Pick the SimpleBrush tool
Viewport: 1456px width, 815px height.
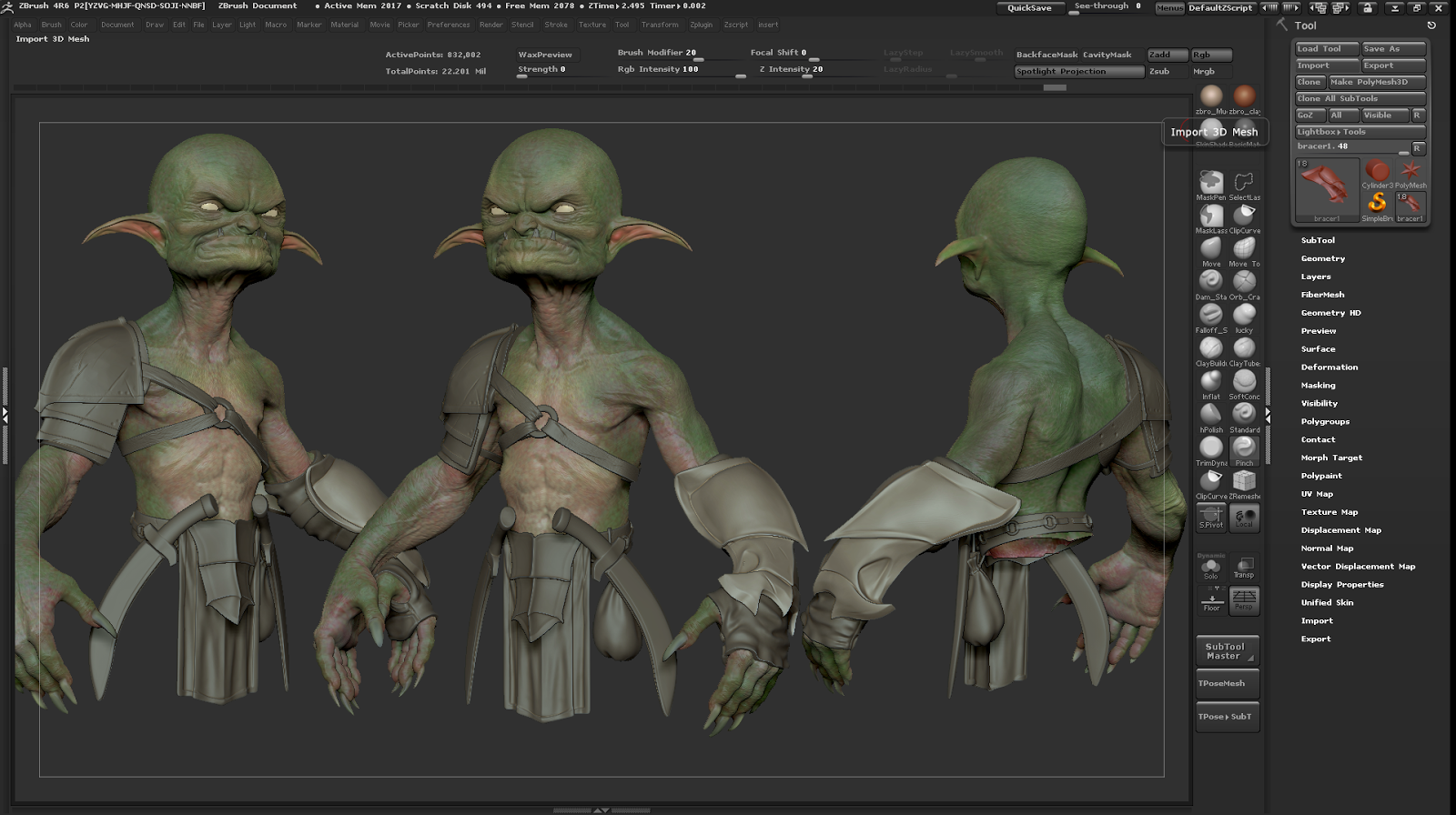pyautogui.click(x=1377, y=206)
